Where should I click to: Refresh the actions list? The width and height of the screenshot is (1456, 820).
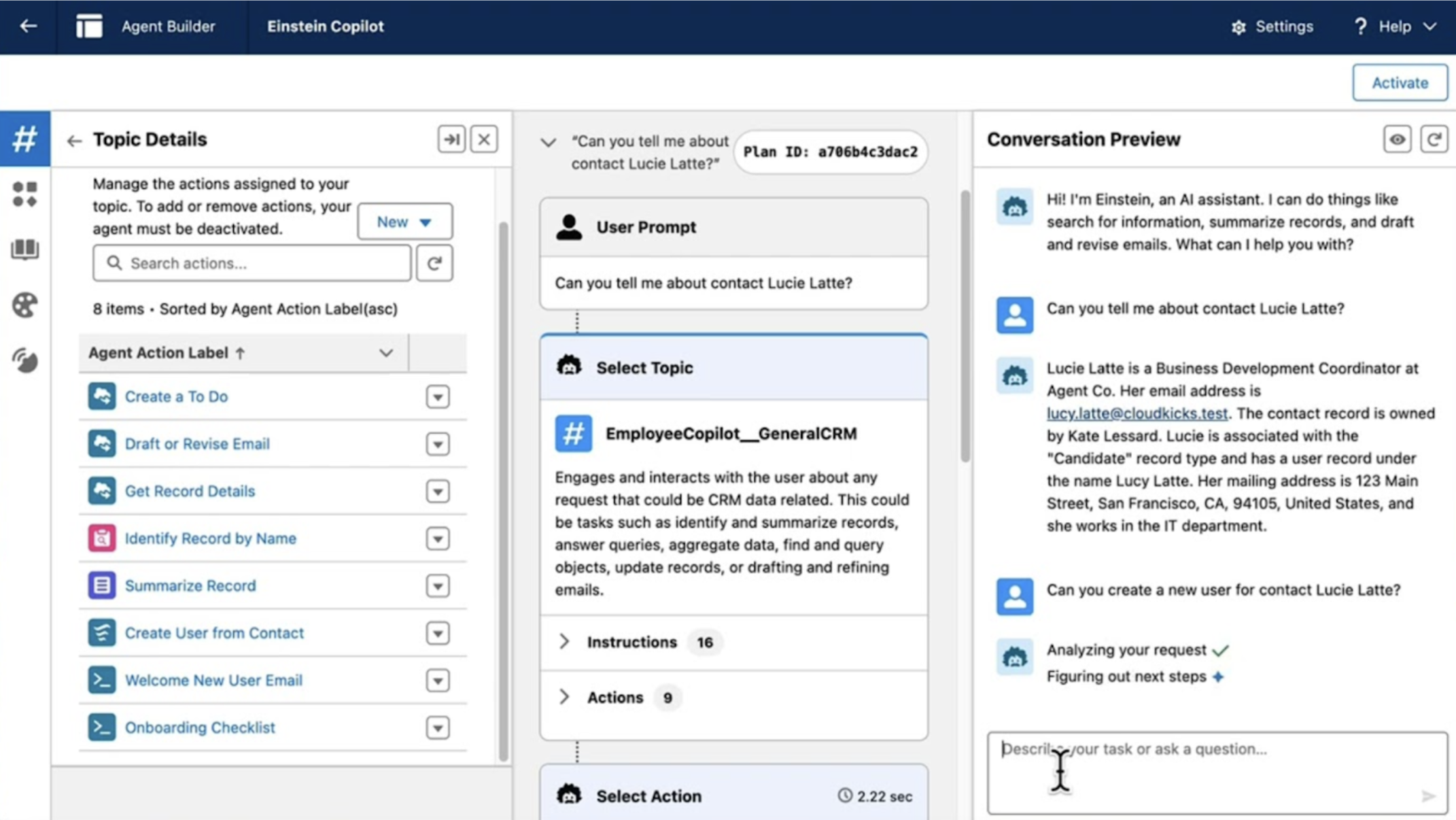(434, 263)
